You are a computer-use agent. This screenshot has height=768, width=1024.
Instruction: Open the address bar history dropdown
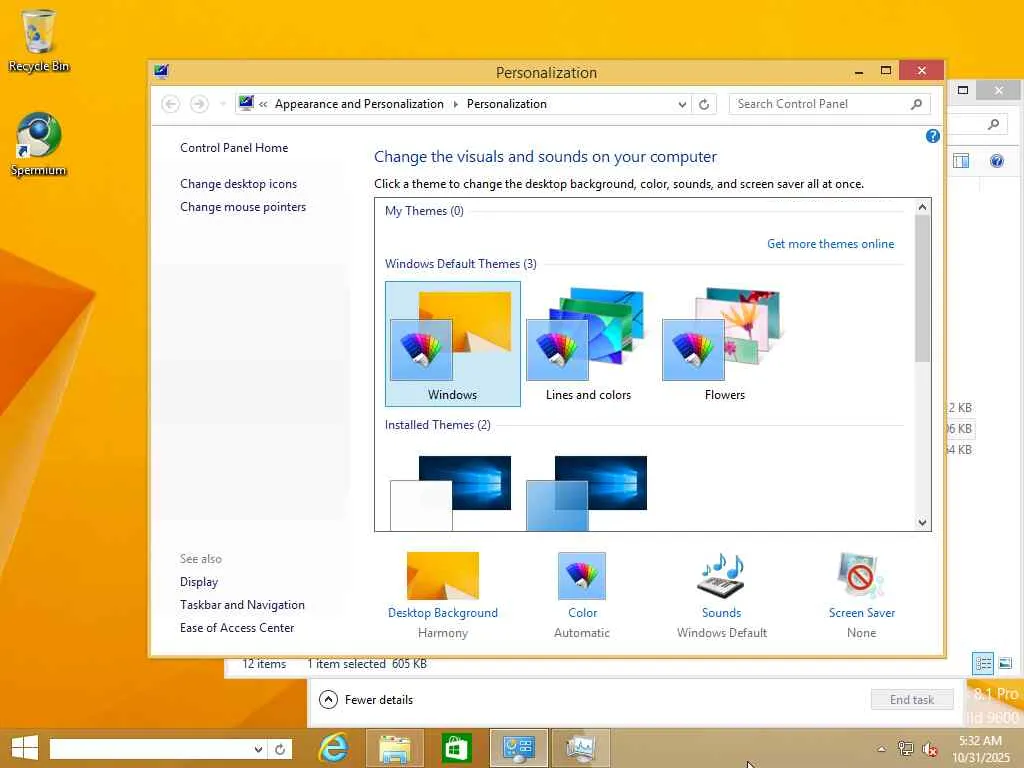point(682,104)
